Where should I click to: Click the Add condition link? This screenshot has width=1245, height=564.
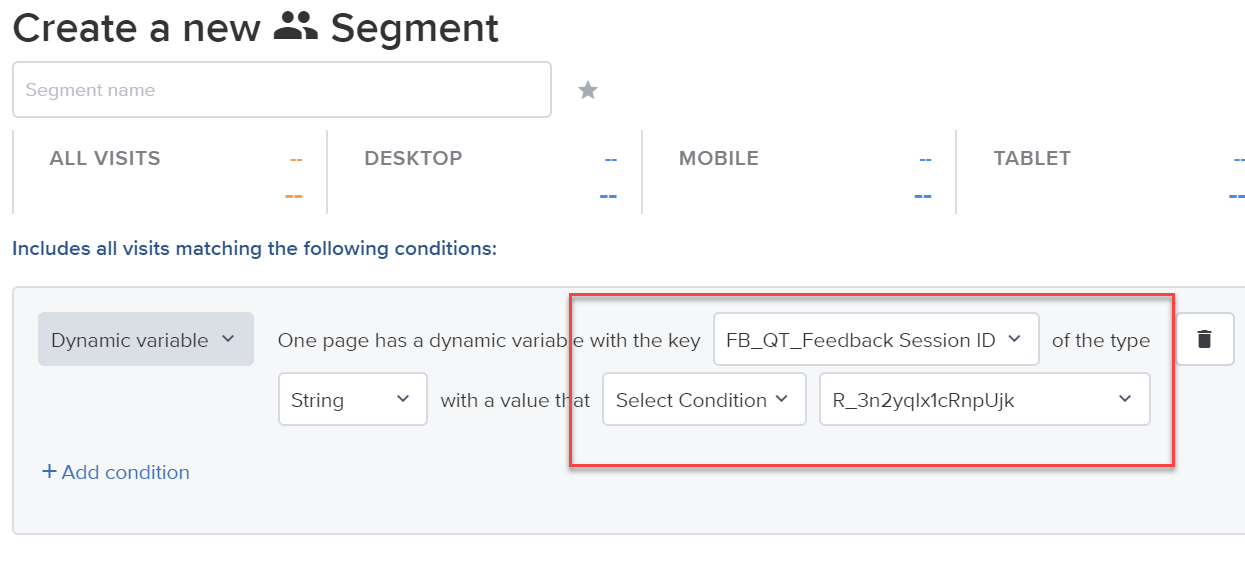pyautogui.click(x=116, y=472)
